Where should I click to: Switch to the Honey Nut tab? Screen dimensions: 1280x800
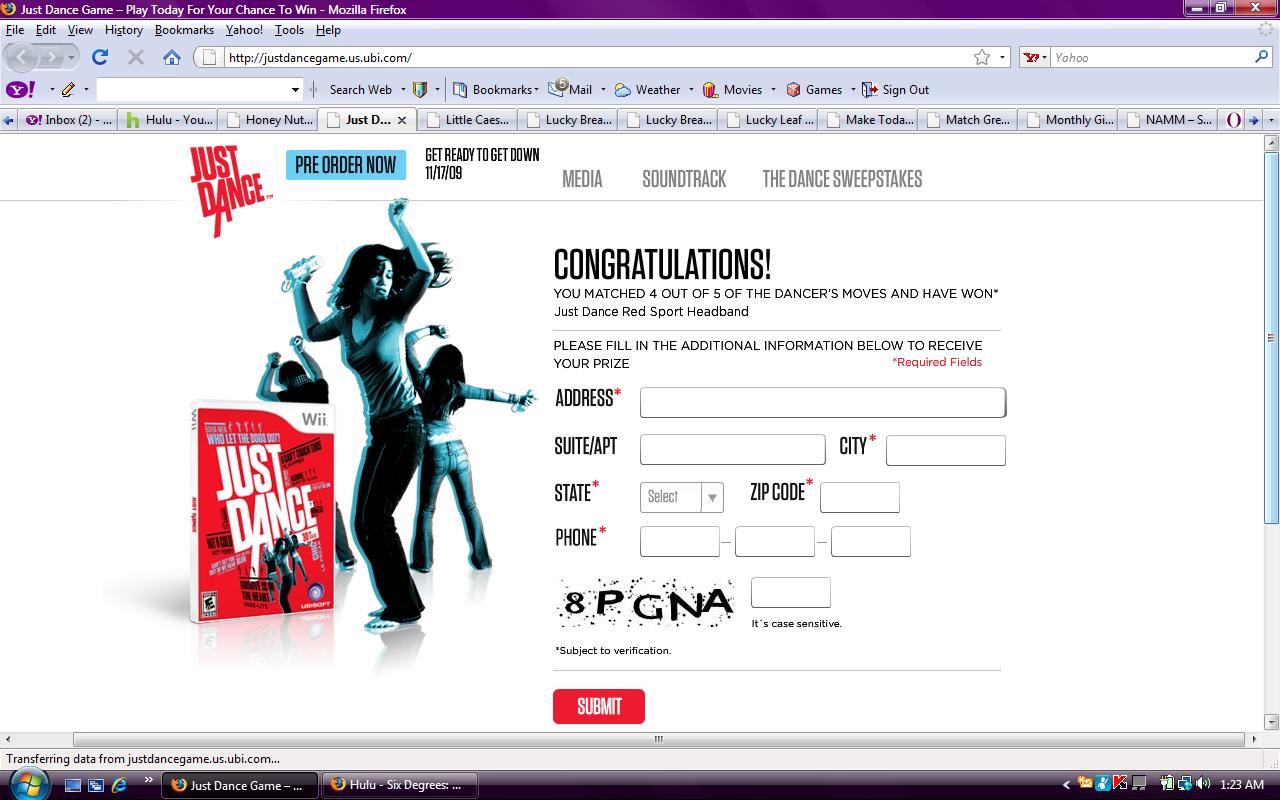coord(270,119)
